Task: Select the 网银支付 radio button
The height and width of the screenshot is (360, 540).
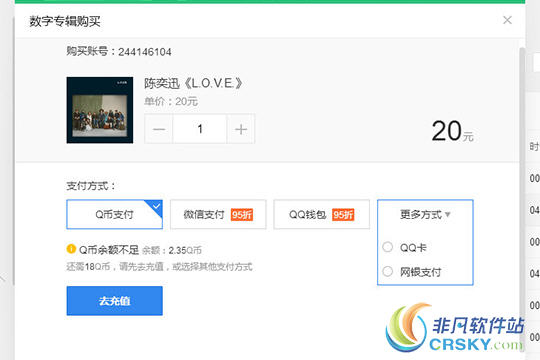Action: [388, 271]
